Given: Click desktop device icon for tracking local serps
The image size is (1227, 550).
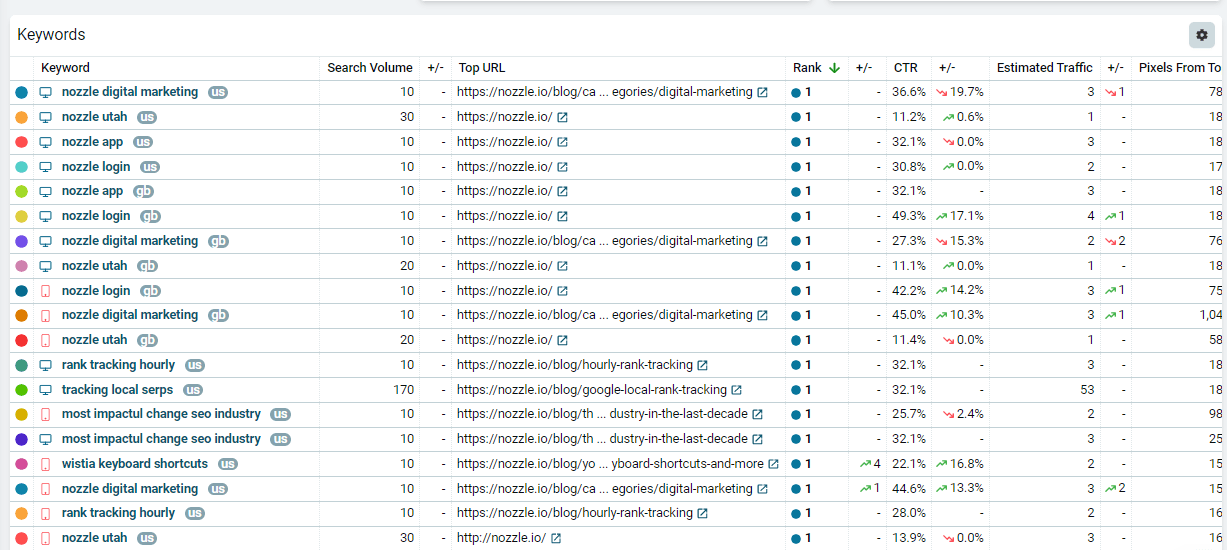Looking at the screenshot, I should 45,390.
